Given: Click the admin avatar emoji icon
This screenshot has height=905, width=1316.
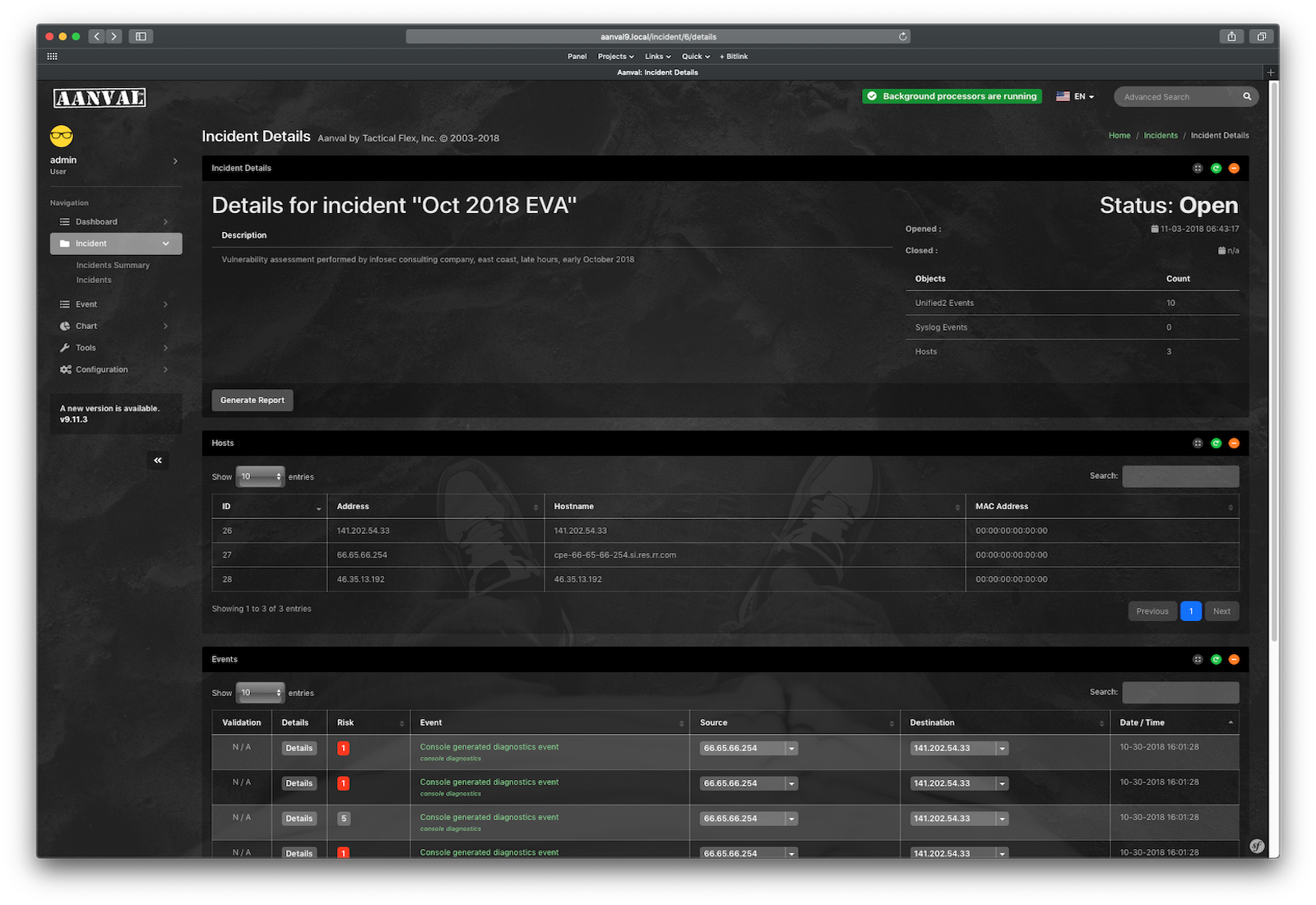Looking at the screenshot, I should click(62, 136).
